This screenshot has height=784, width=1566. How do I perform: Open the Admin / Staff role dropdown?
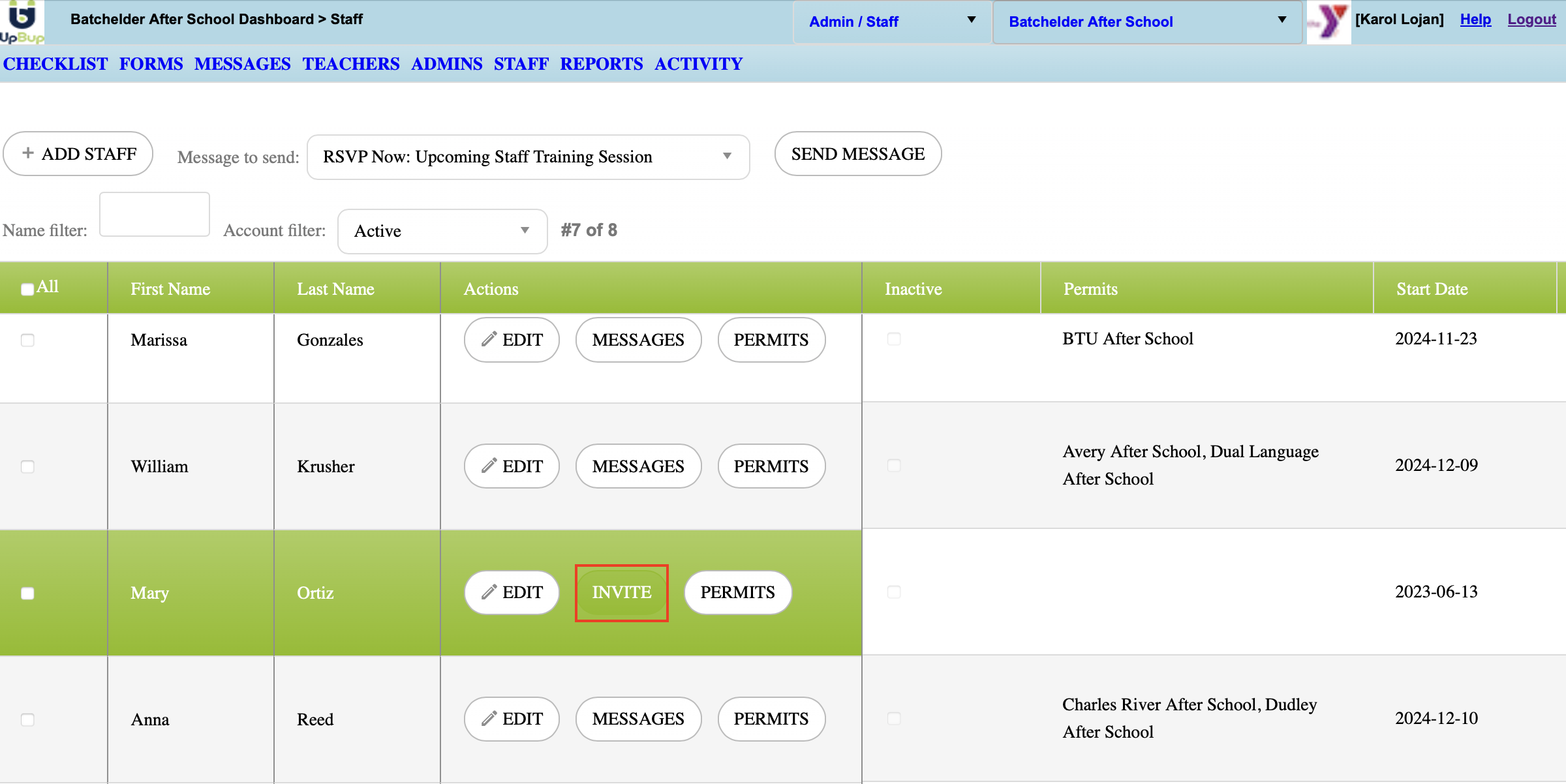click(x=891, y=22)
